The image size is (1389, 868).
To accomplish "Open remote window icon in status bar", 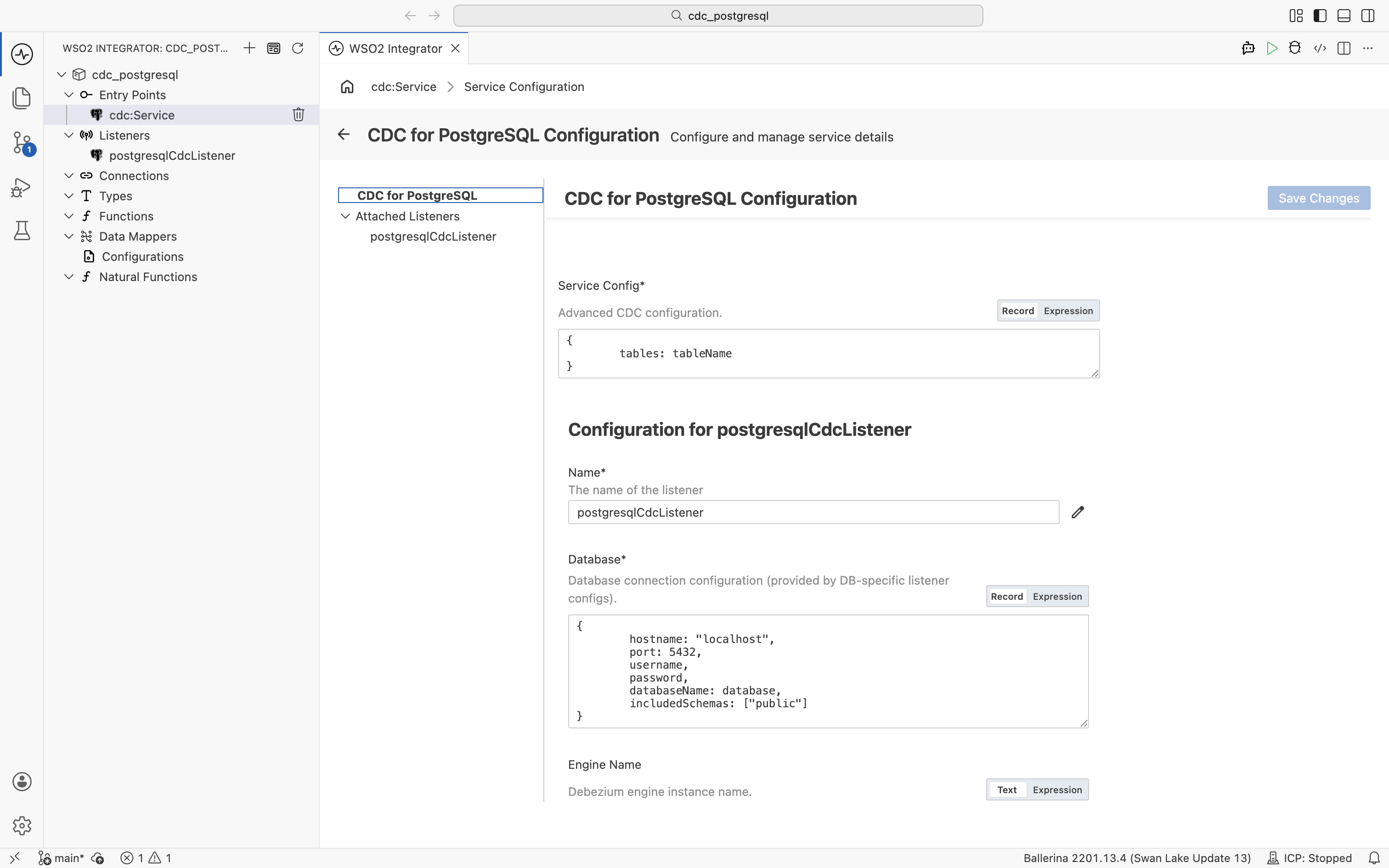I will tap(15, 858).
